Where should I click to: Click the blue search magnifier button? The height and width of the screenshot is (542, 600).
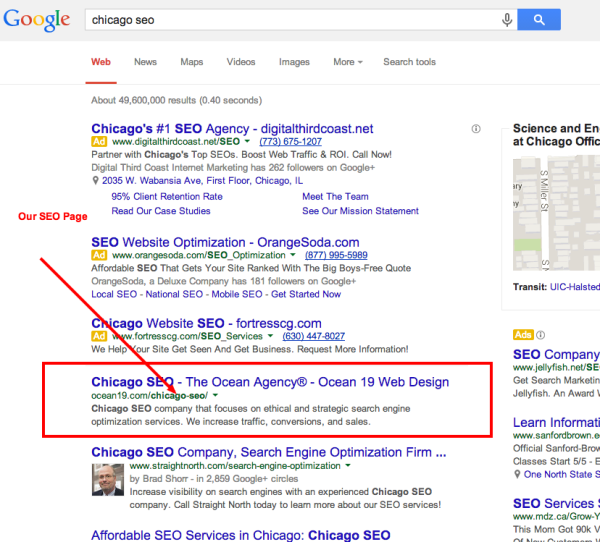click(539, 20)
